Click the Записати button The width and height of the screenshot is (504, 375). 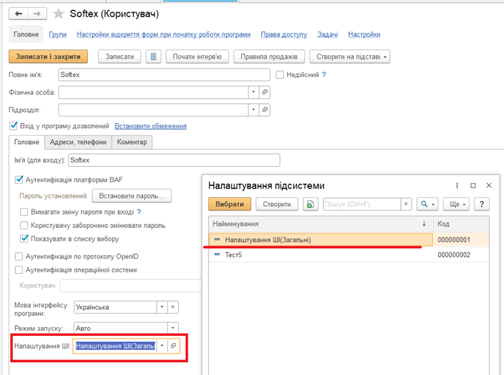click(120, 57)
